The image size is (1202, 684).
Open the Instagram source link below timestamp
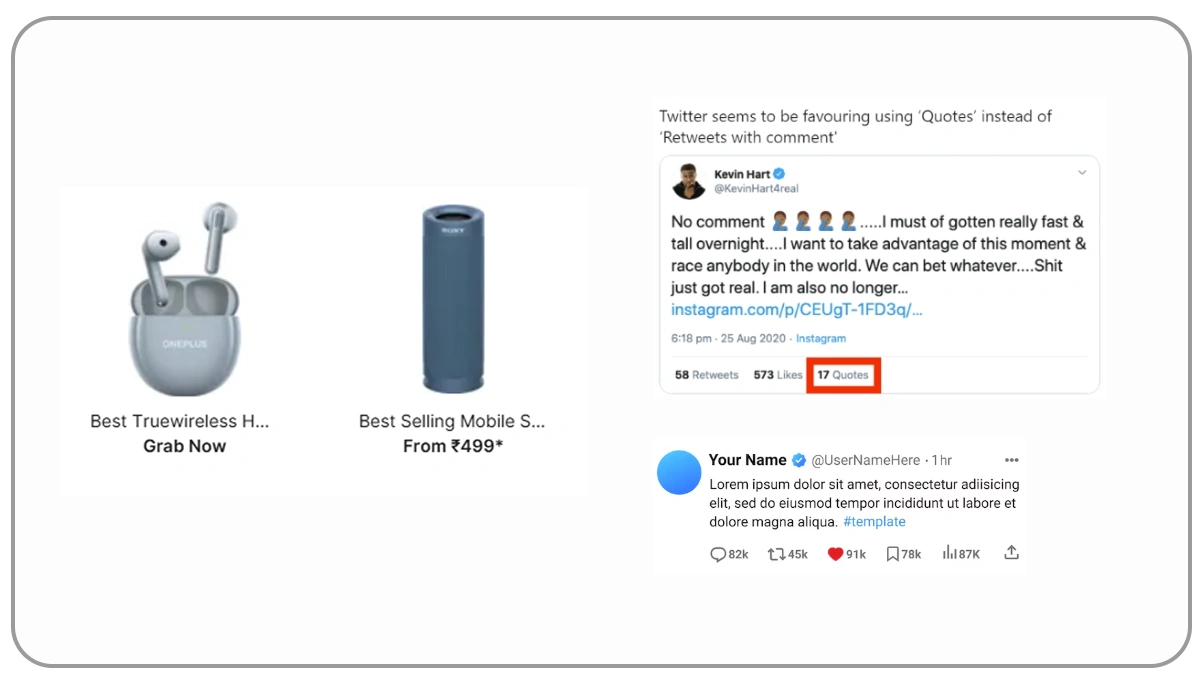point(821,338)
